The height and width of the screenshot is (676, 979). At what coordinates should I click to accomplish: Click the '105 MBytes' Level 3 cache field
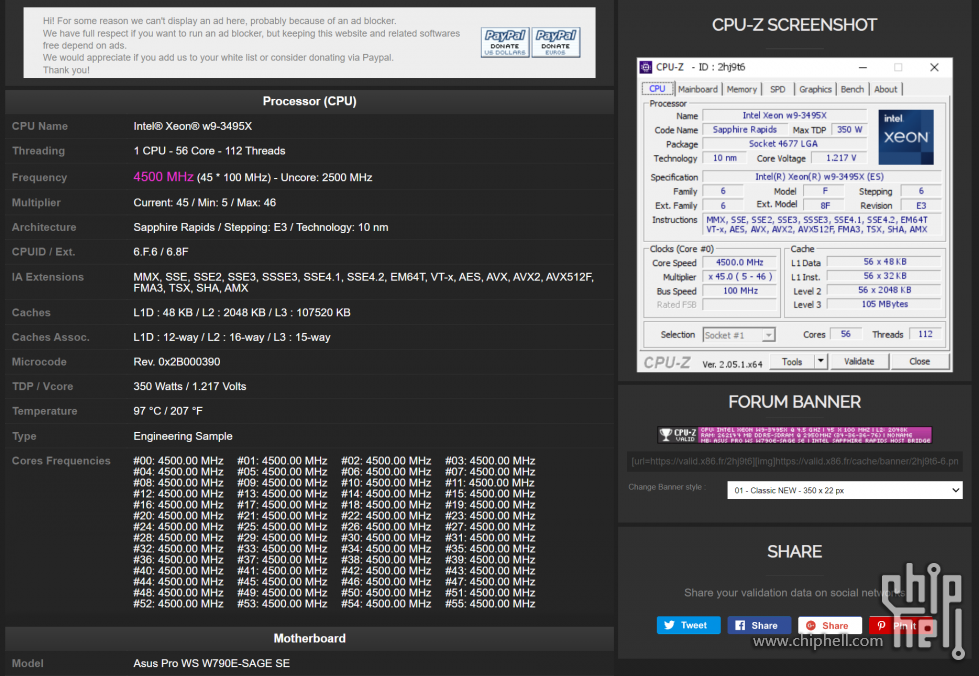884,305
